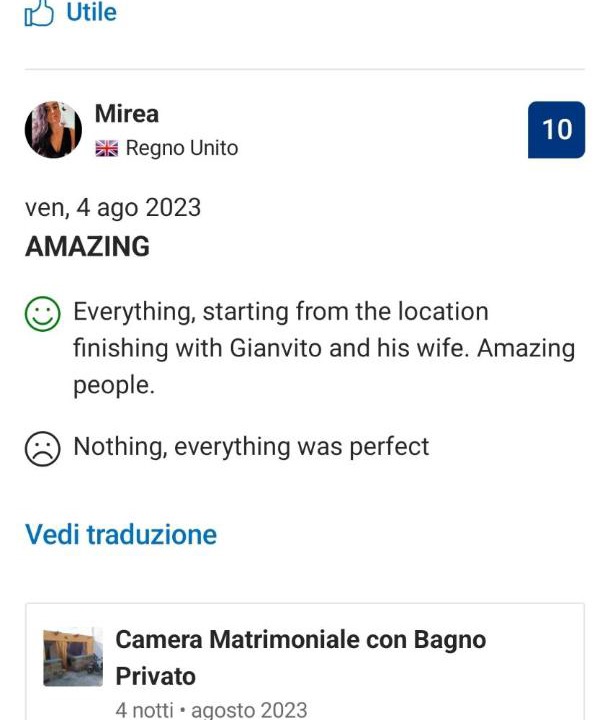
Task: Click the thumbs-up icon next to Utile
Action: (x=39, y=13)
